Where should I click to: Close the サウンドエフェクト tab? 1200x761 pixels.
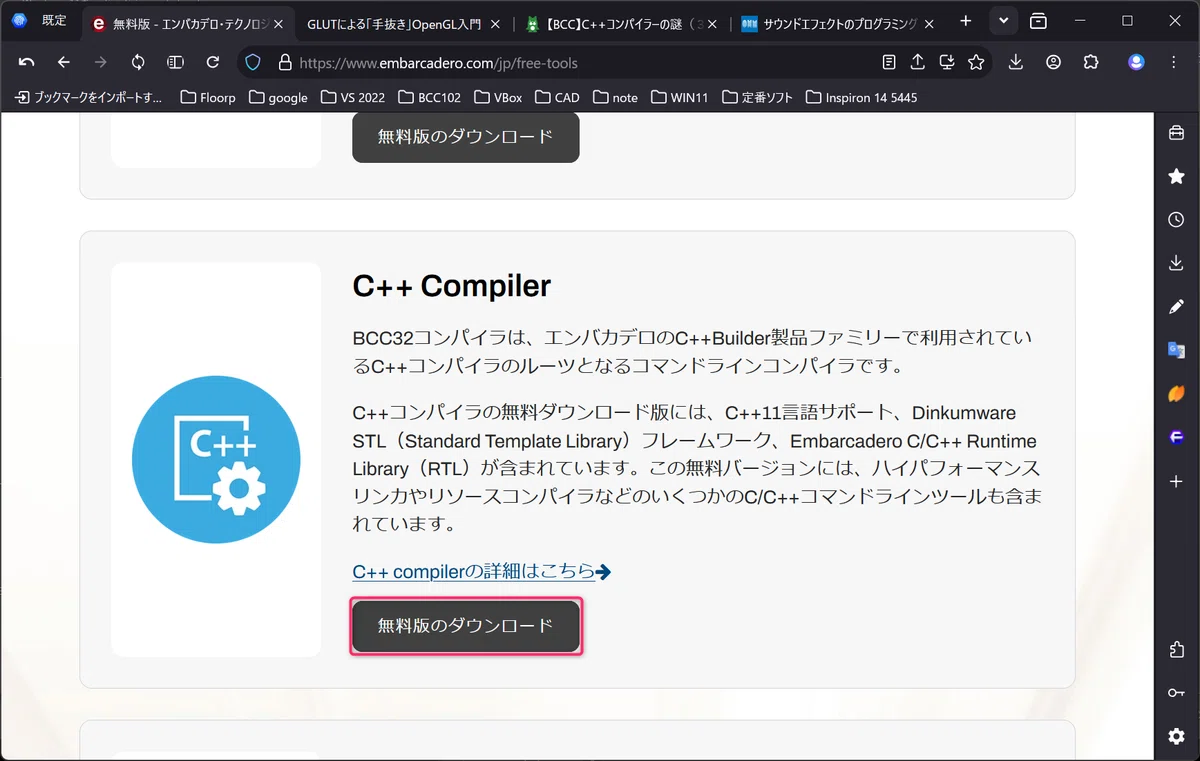928,24
